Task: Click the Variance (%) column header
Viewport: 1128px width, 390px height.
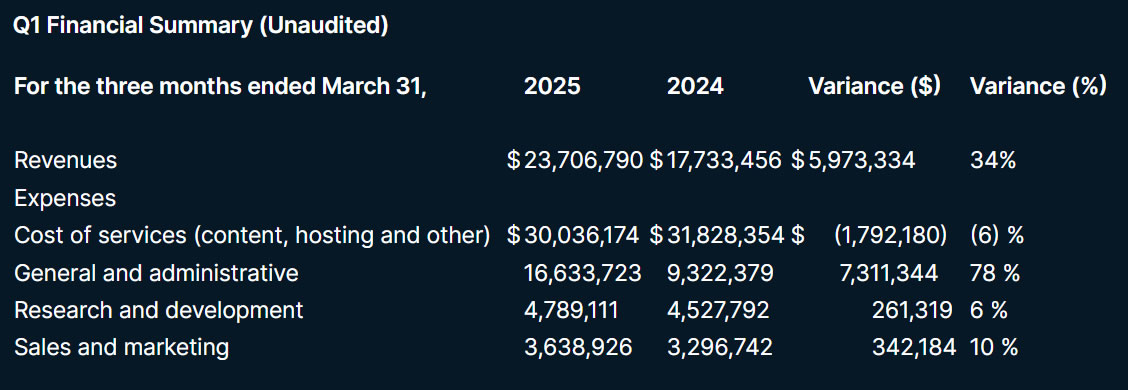Action: (x=1038, y=86)
